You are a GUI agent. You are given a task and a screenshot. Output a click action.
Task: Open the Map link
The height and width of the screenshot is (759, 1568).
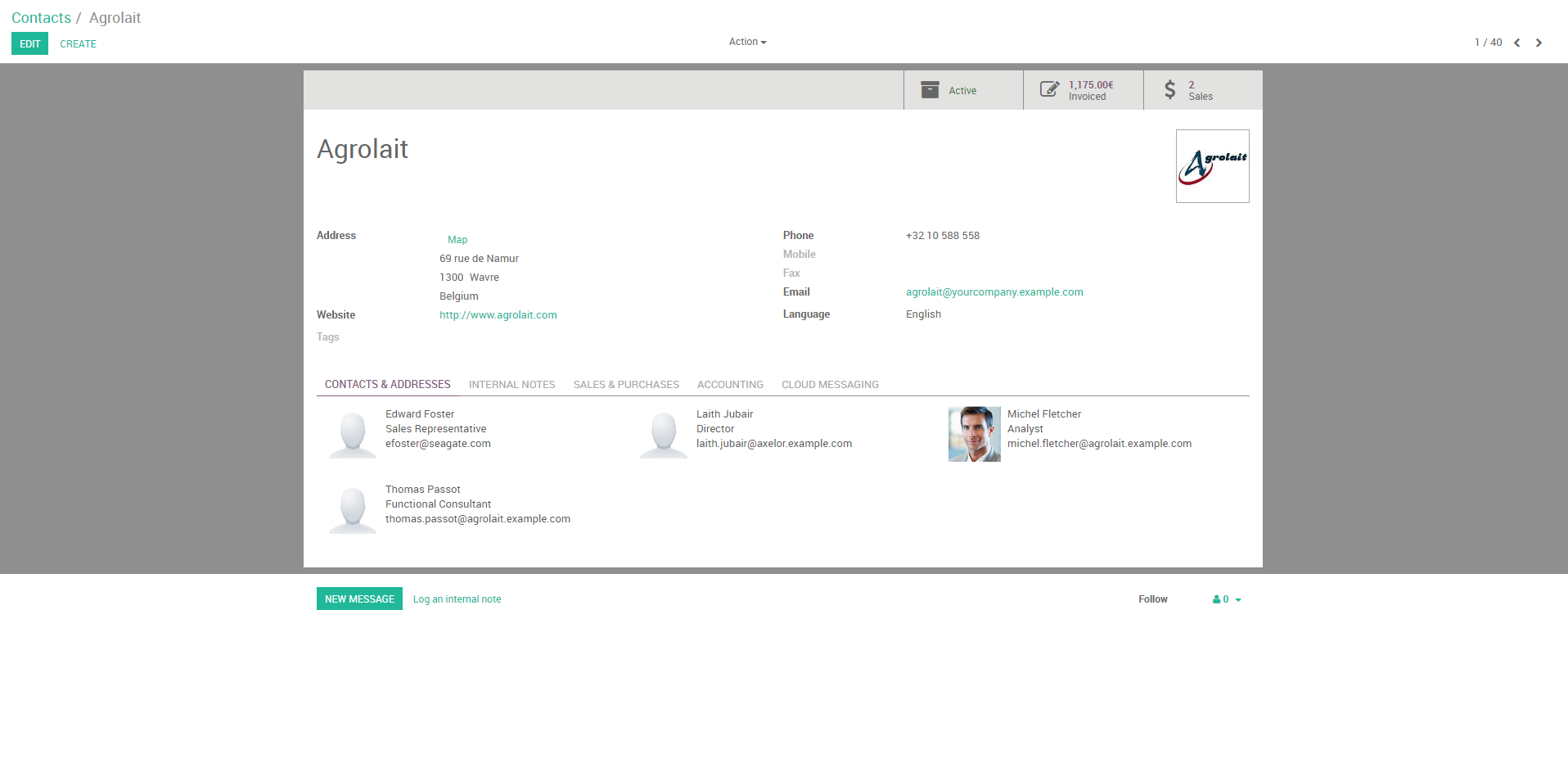tap(457, 240)
